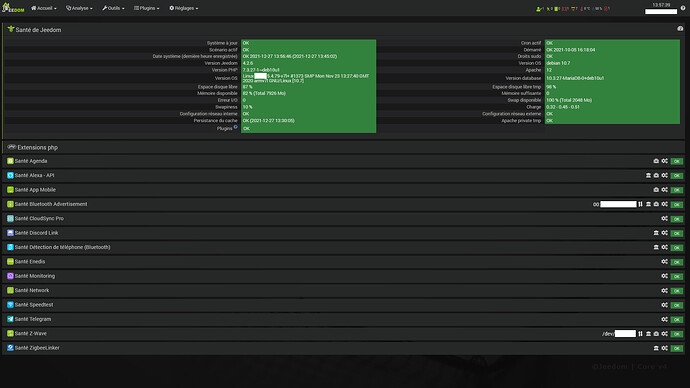690x388 pixels.
Task: Expand the Extensions php section
Action: 343,147
